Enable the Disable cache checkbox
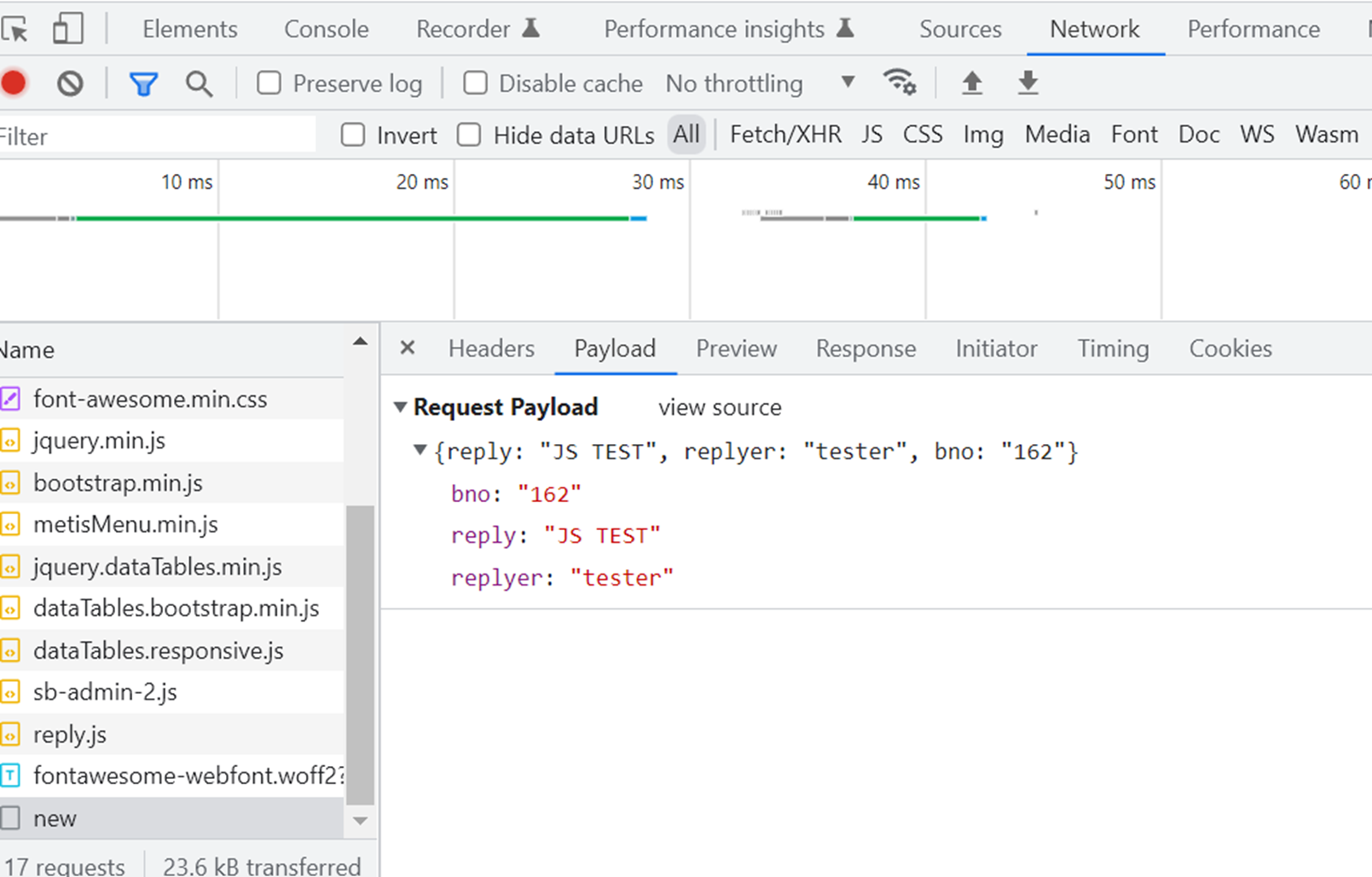 [475, 83]
